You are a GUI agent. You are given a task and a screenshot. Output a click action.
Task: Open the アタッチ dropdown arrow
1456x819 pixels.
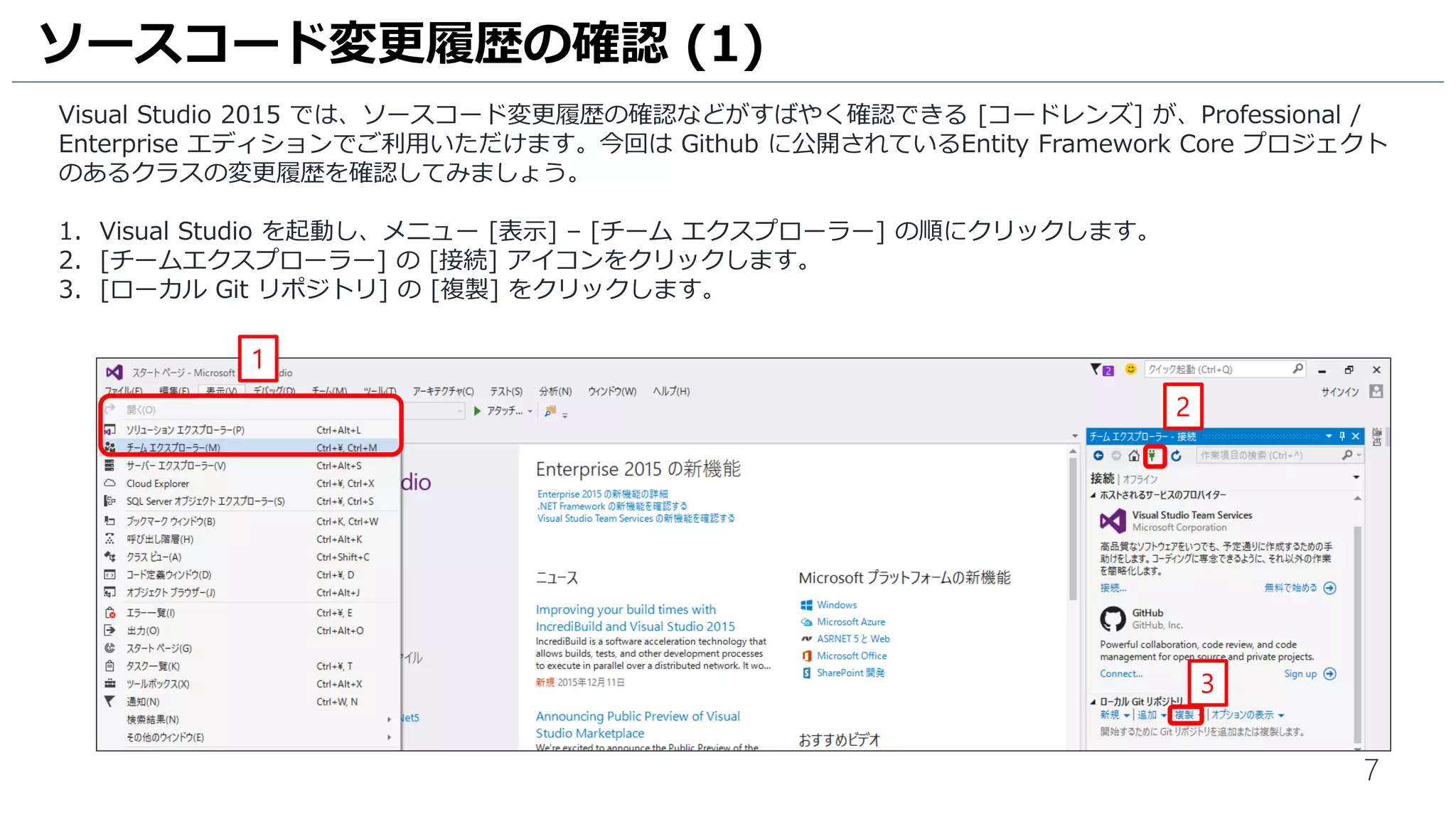530,412
